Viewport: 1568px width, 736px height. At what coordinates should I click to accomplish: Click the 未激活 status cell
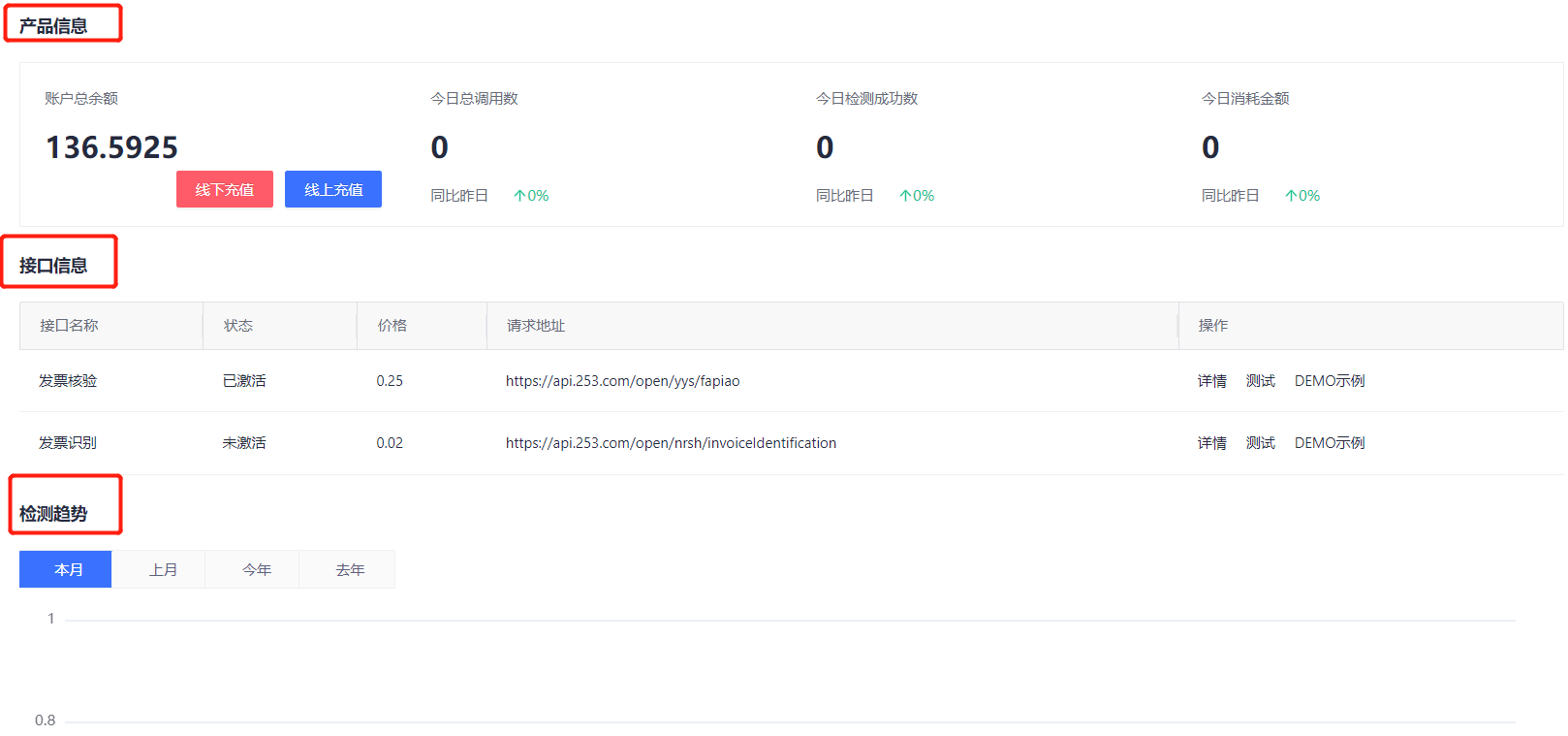point(244,443)
